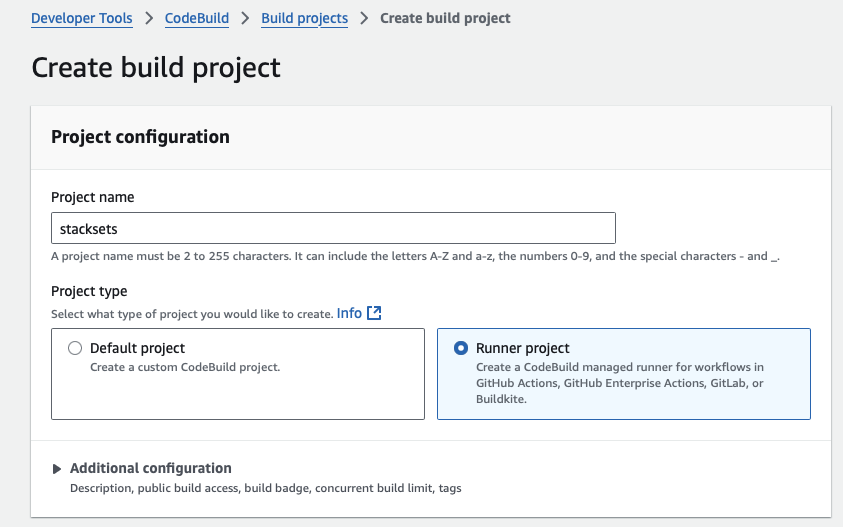Click the breadcrumb chevron after Developer Tools

(x=149, y=18)
